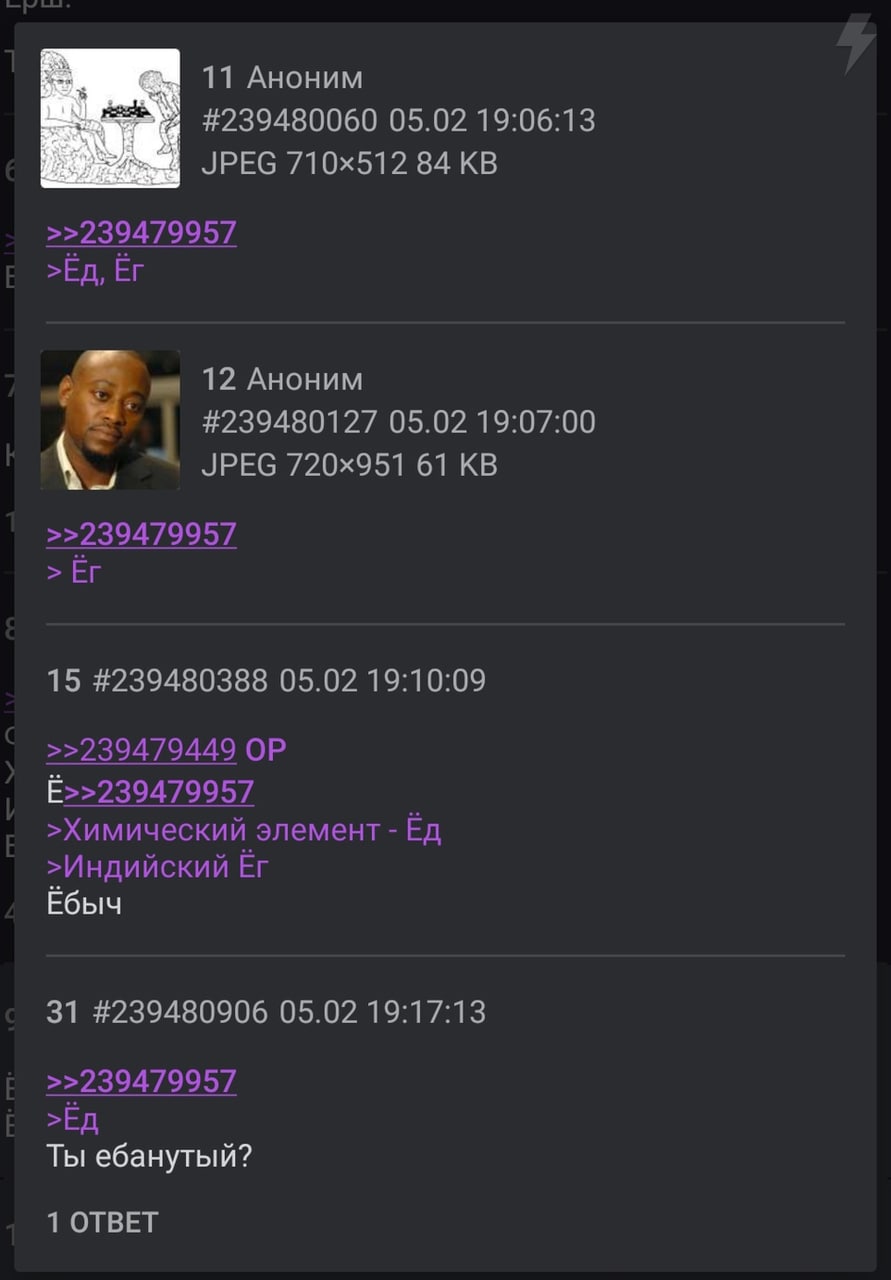891x1280 pixels.
Task: Open the chess drawing thumbnail in post 11
Action: pos(110,118)
